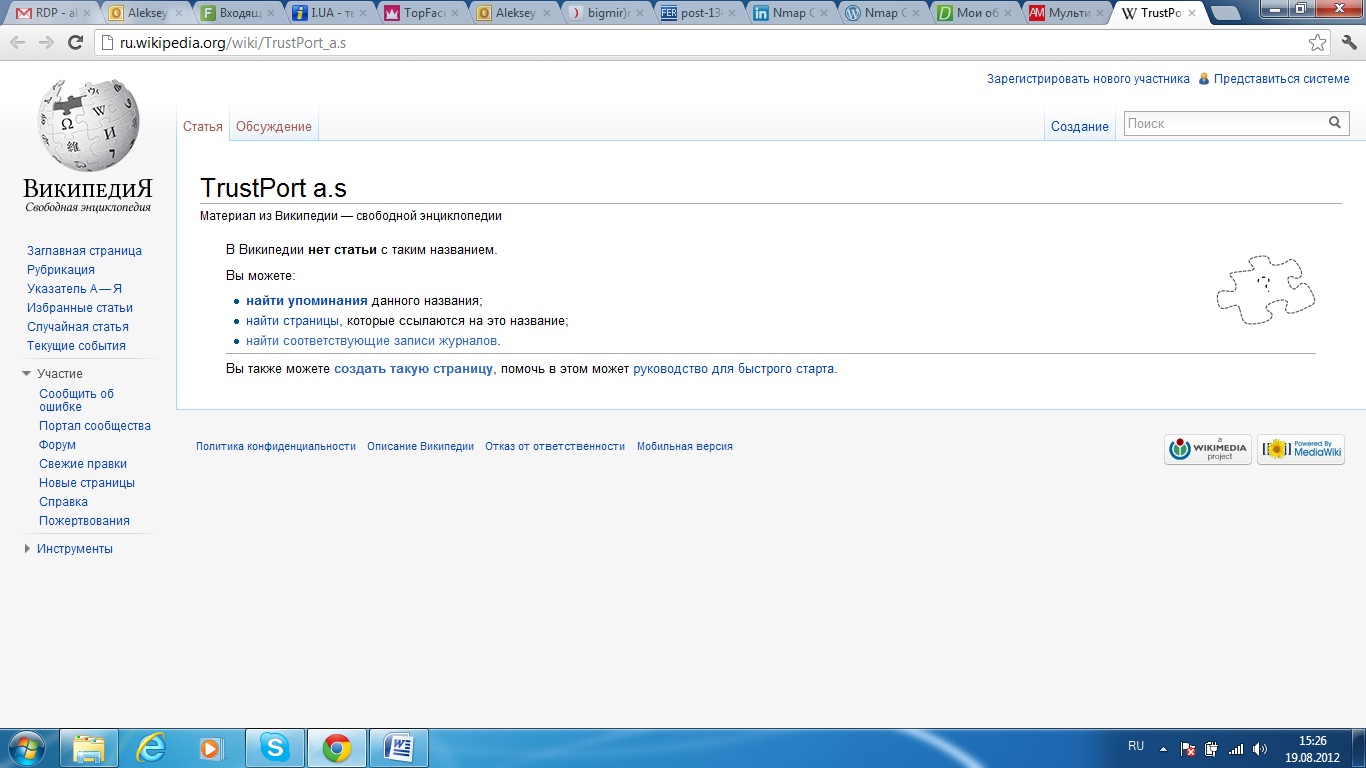Open Рубрикация in sidebar

coord(61,270)
